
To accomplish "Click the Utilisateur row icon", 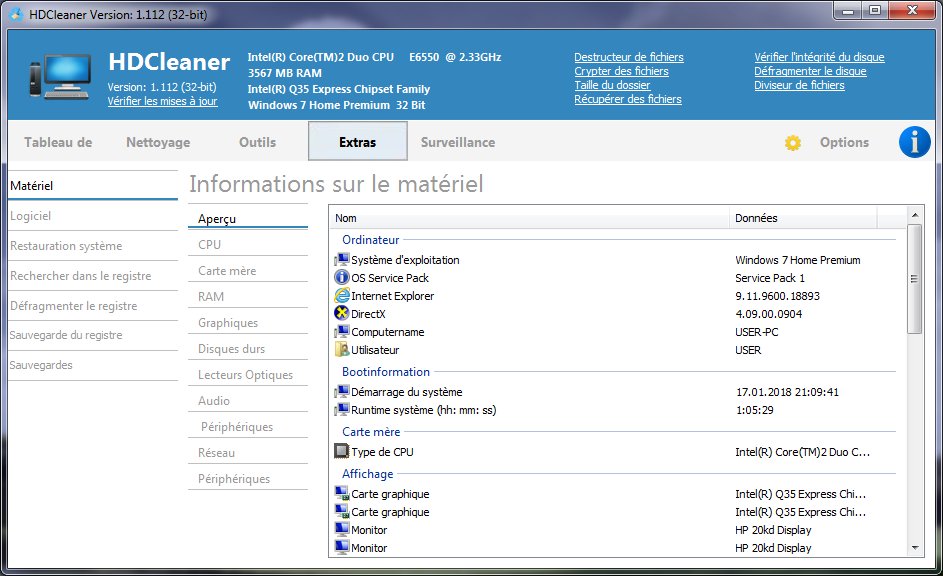I will (342, 349).
